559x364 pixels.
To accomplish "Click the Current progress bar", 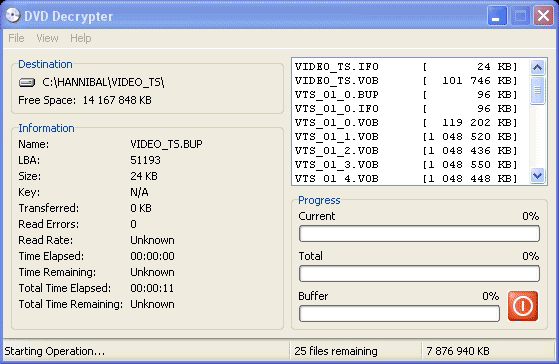I will [x=419, y=234].
